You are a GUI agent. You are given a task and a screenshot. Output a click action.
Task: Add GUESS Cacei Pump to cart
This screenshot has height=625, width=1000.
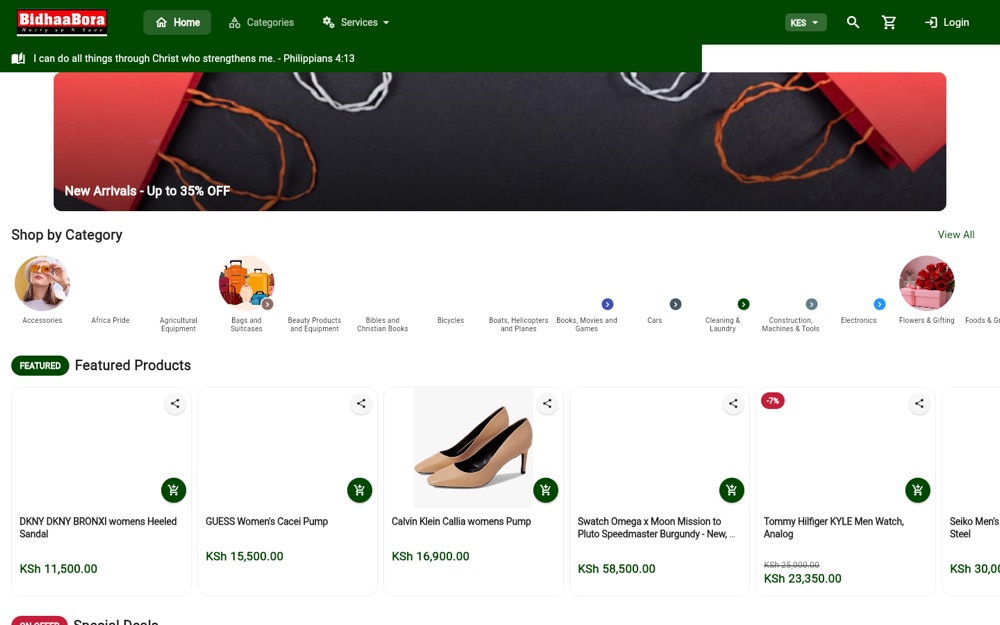point(360,490)
